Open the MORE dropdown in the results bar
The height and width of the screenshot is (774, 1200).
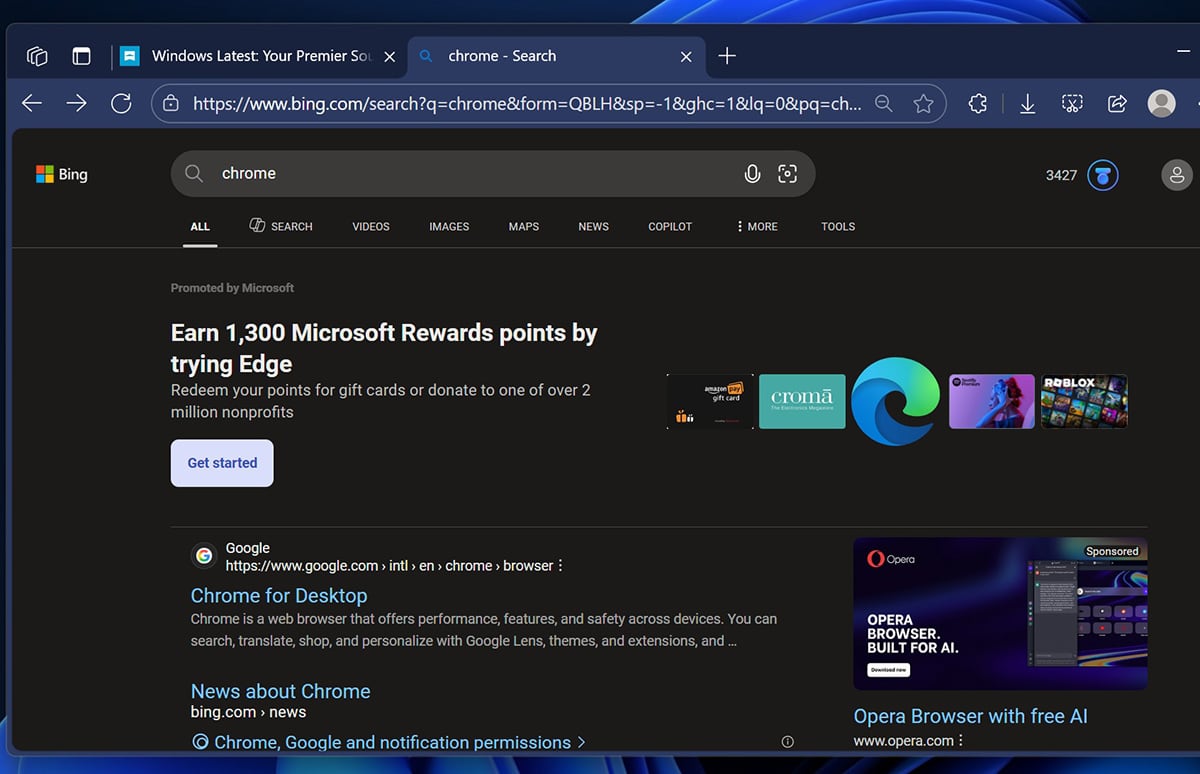[756, 226]
